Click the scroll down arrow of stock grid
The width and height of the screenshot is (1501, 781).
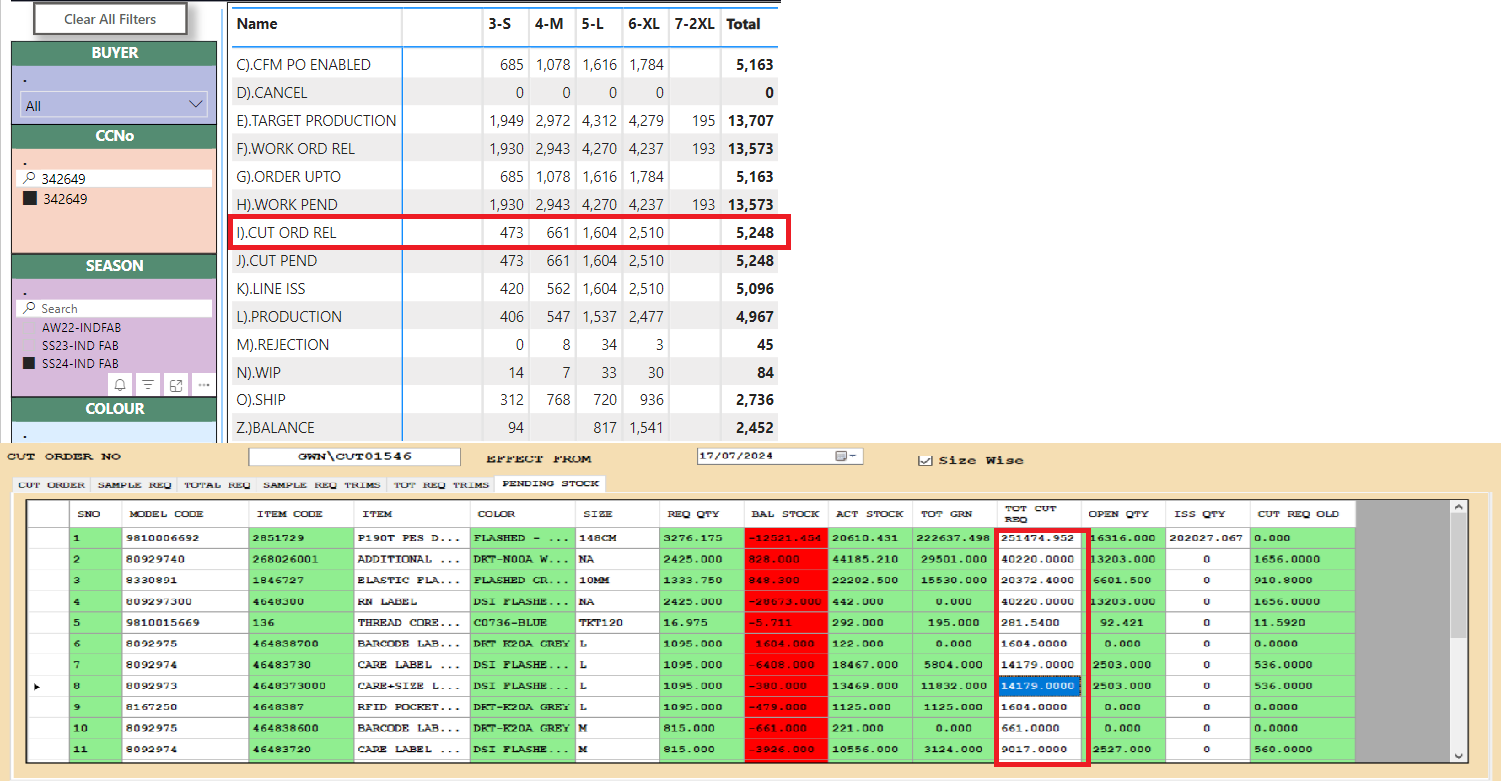(1458, 756)
